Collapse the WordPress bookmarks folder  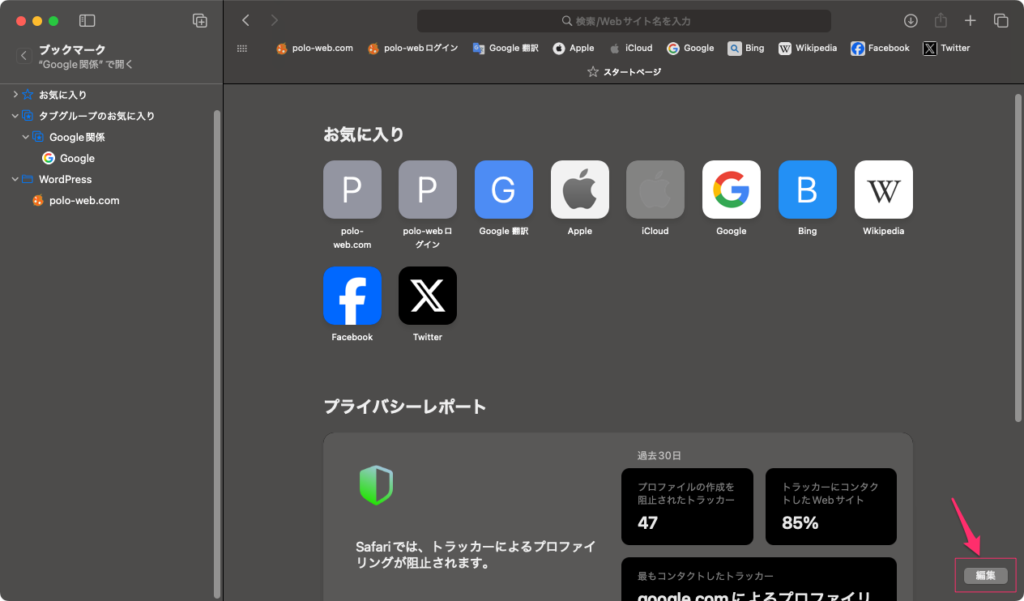point(15,179)
